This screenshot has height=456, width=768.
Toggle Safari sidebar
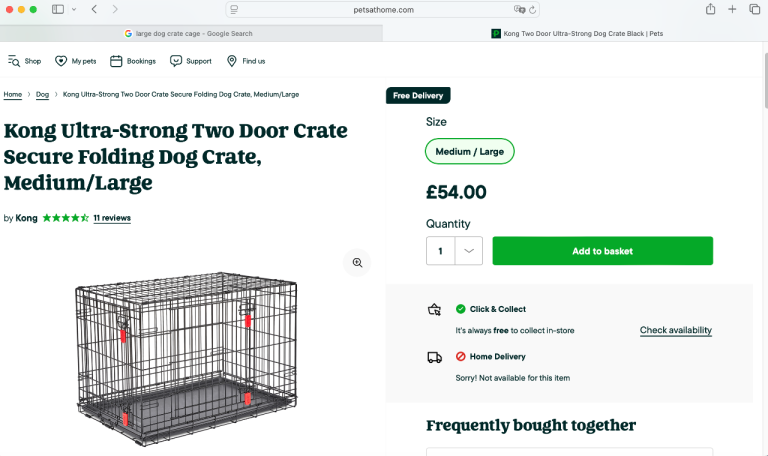pyautogui.click(x=58, y=9)
